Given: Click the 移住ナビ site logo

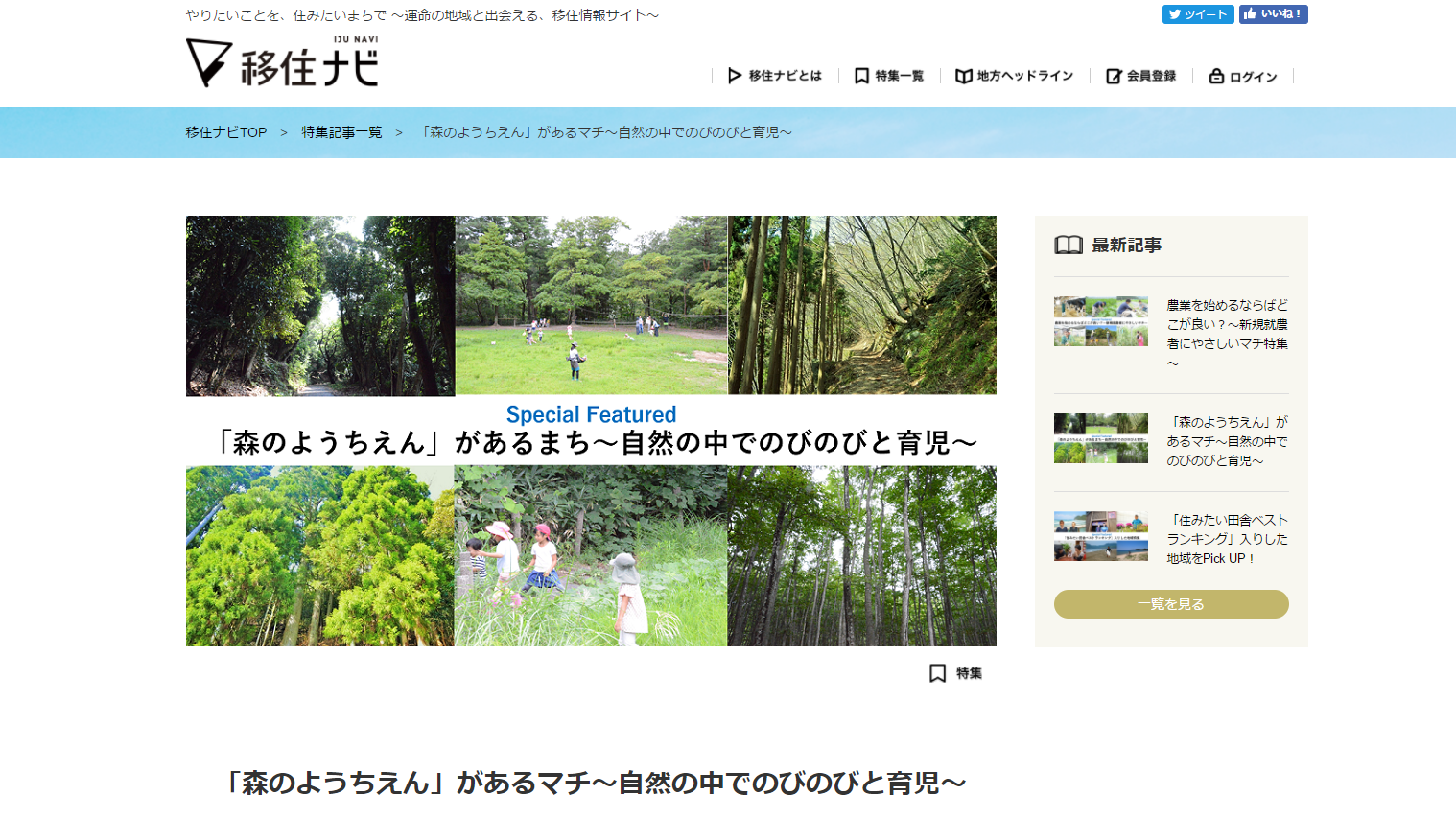Looking at the screenshot, I should point(282,63).
